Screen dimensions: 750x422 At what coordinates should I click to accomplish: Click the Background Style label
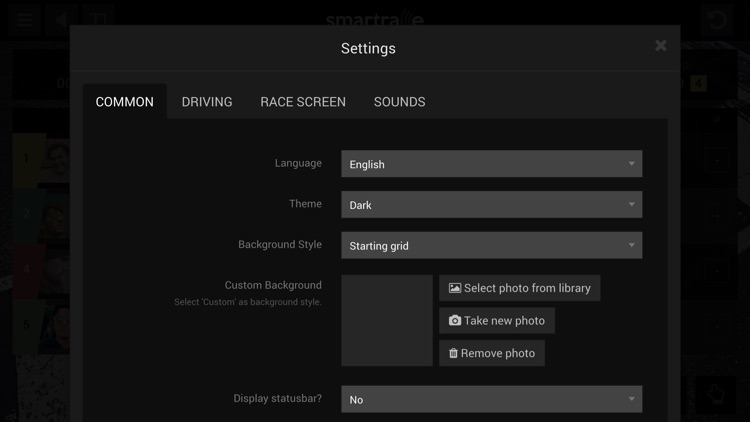coord(280,244)
